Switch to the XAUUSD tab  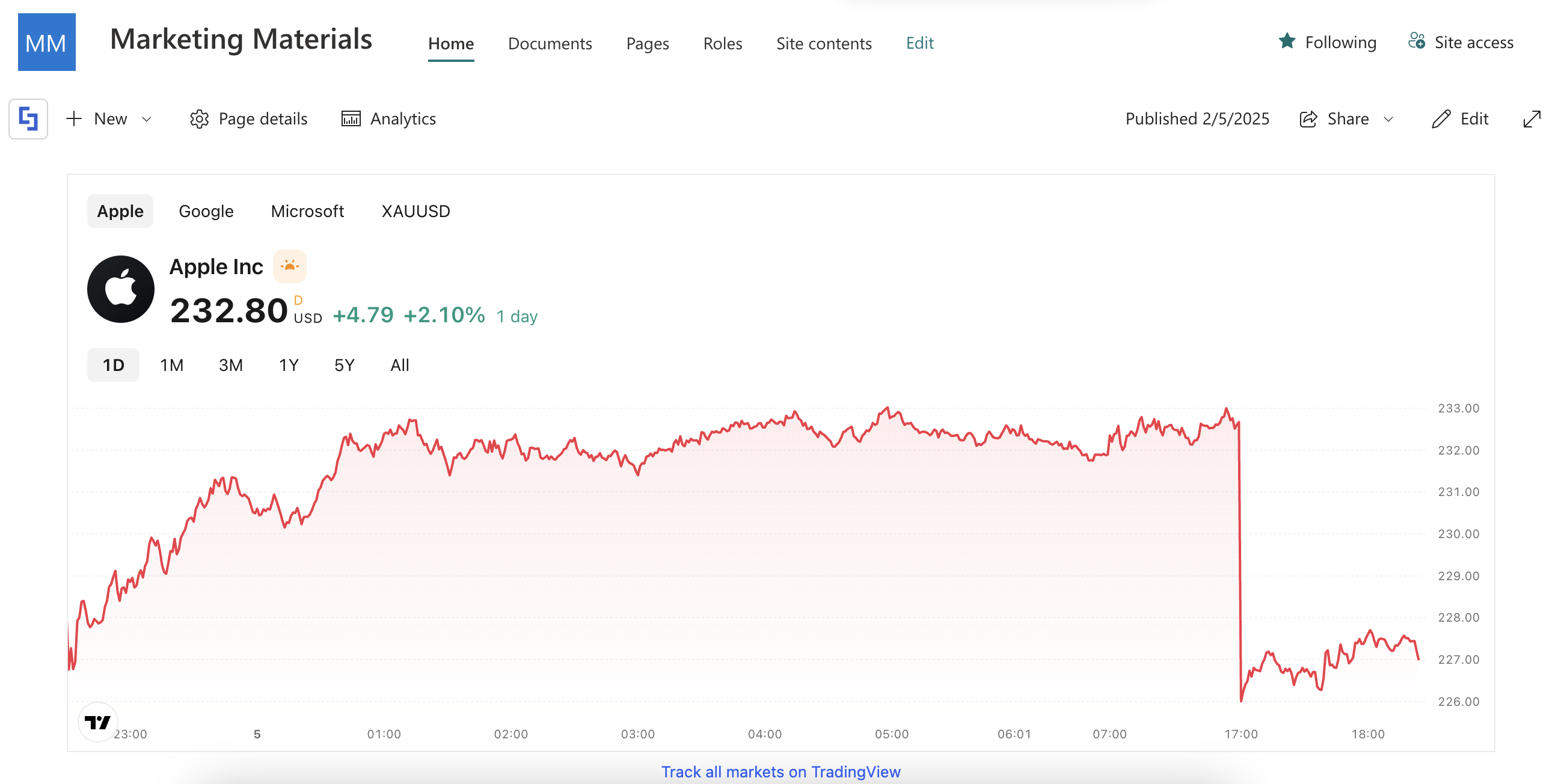416,211
